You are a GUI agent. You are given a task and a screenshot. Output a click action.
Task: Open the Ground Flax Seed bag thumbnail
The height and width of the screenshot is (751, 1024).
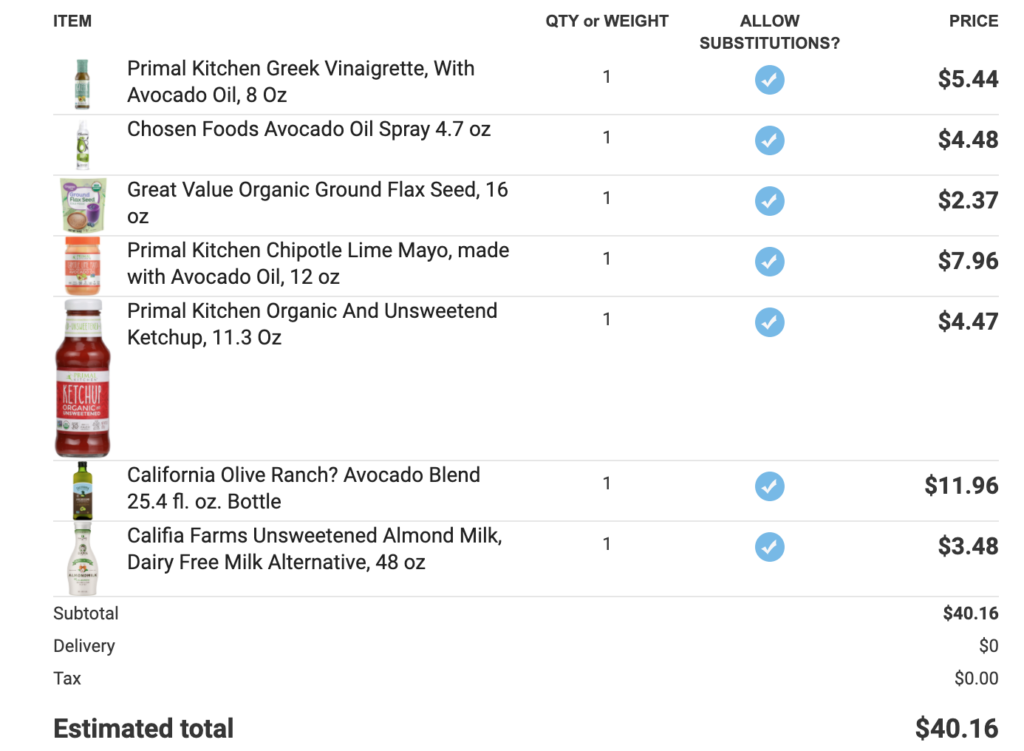tap(83, 205)
